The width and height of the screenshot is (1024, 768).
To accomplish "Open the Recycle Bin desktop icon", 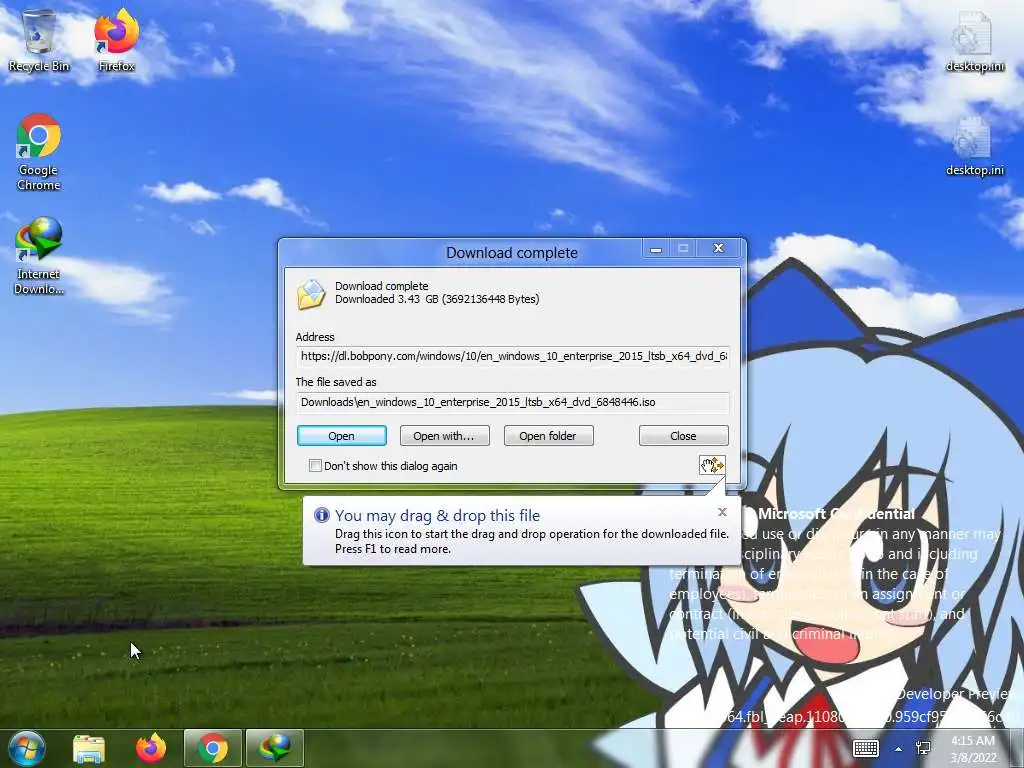I will [39, 40].
